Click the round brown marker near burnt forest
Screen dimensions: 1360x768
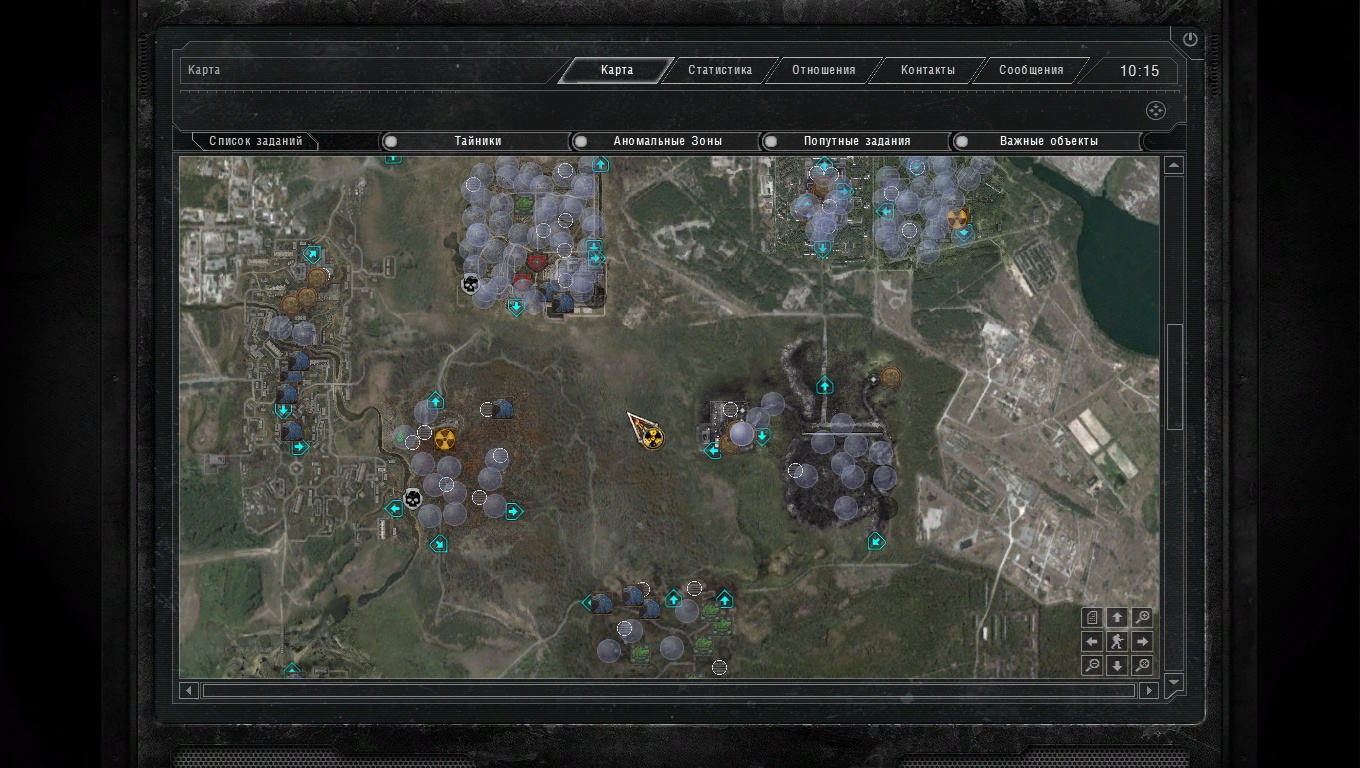890,377
